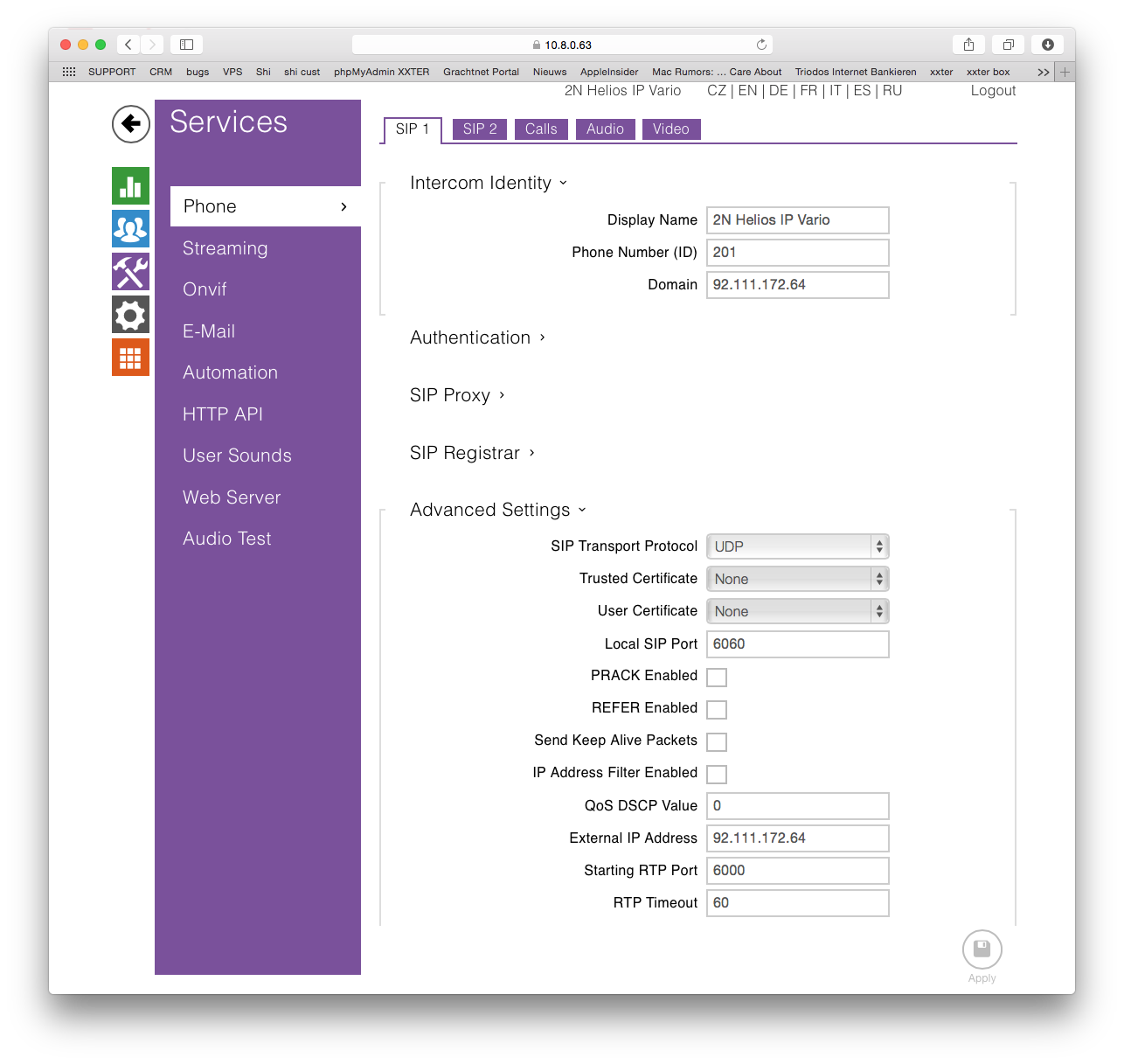Open the blue Directory users icon
This screenshot has height=1064, width=1124.
[130, 229]
